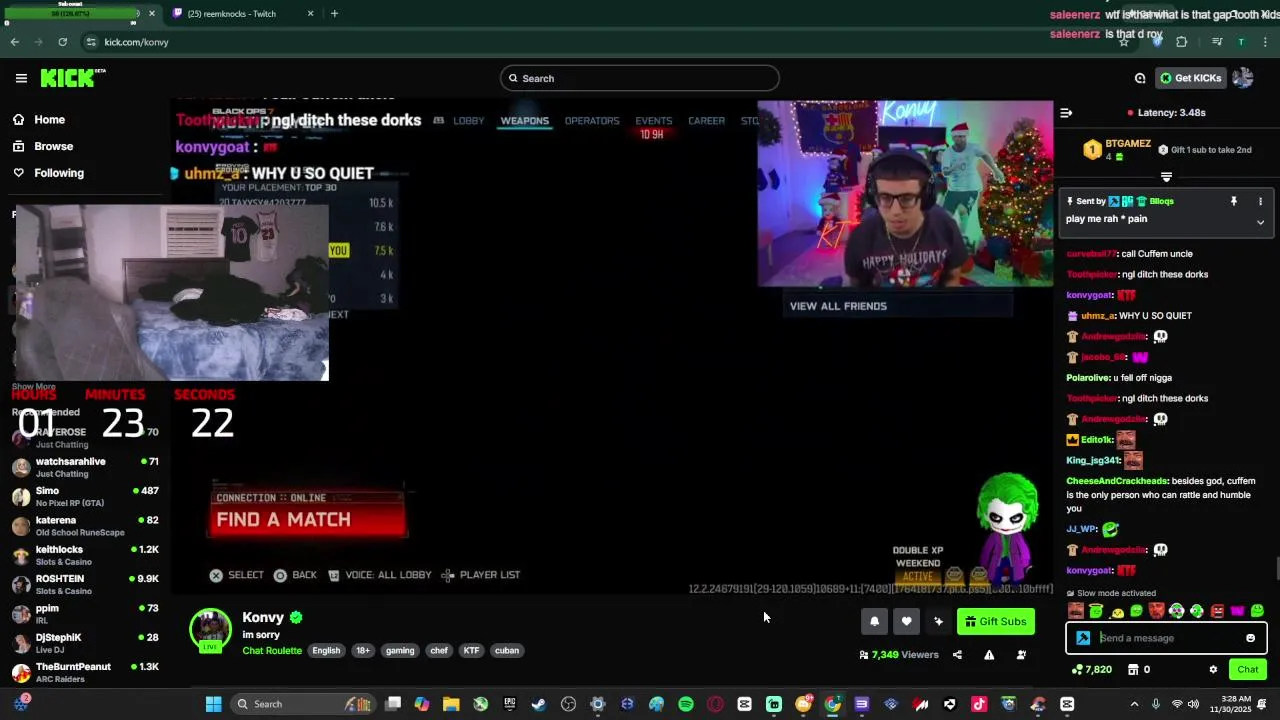Select the cuban tag

tap(507, 651)
